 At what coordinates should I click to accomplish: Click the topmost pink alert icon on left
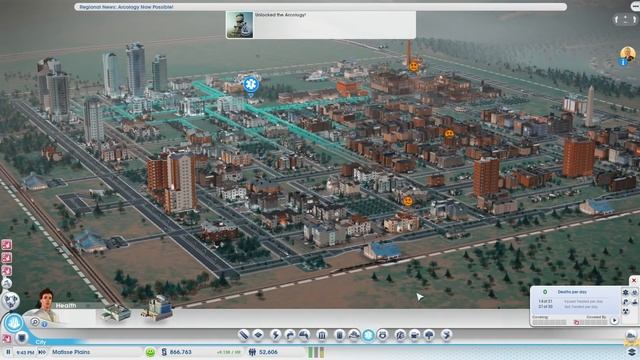[7, 244]
